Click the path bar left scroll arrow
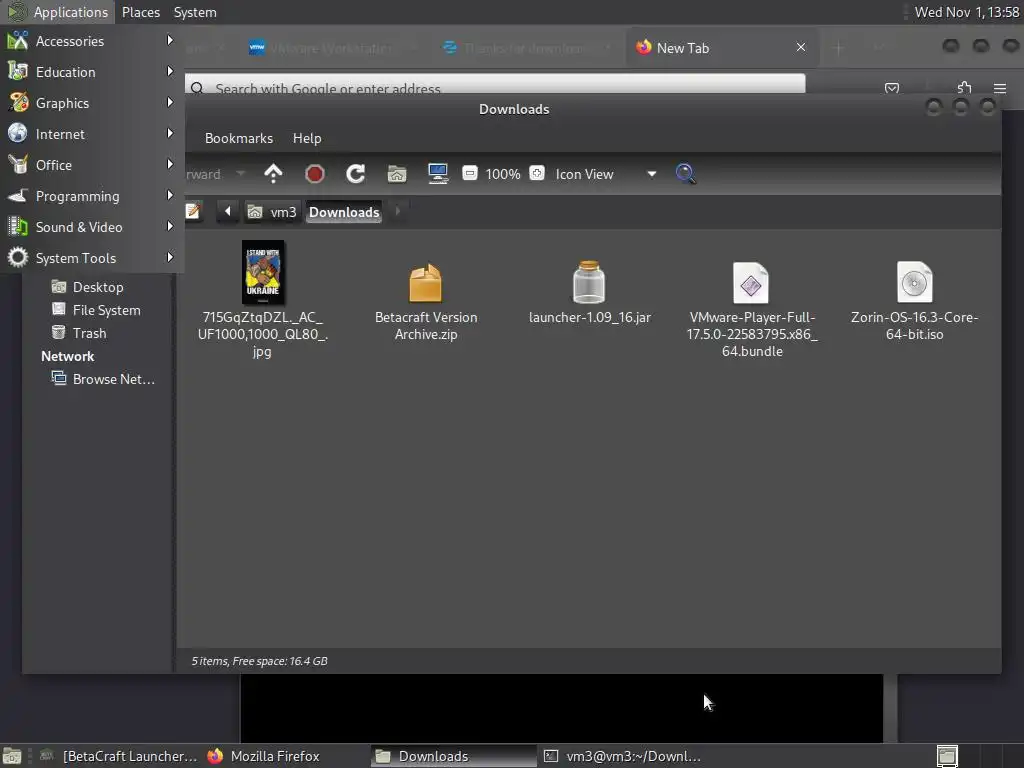 (227, 211)
